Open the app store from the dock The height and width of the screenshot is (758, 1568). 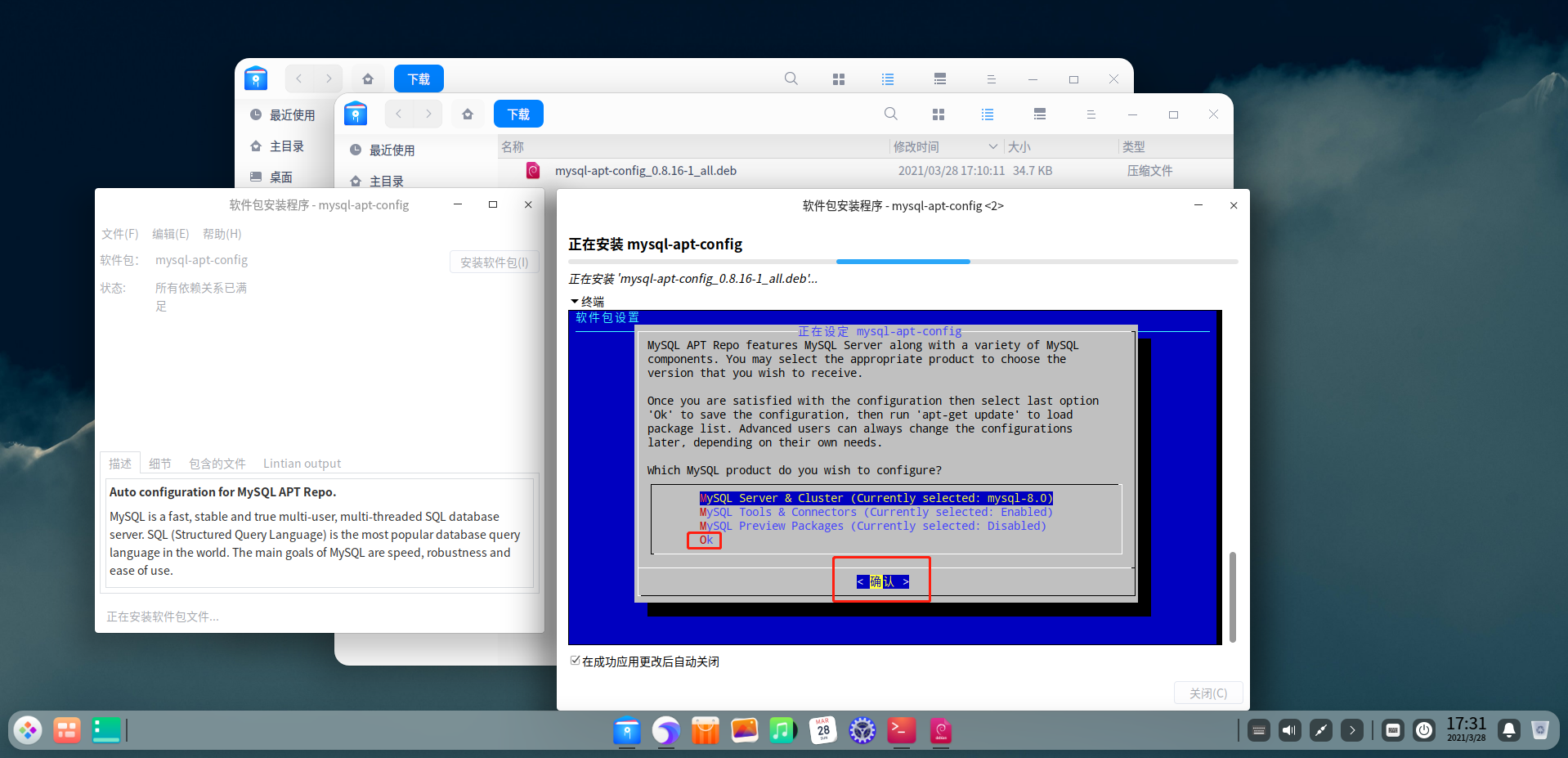pyautogui.click(x=705, y=730)
